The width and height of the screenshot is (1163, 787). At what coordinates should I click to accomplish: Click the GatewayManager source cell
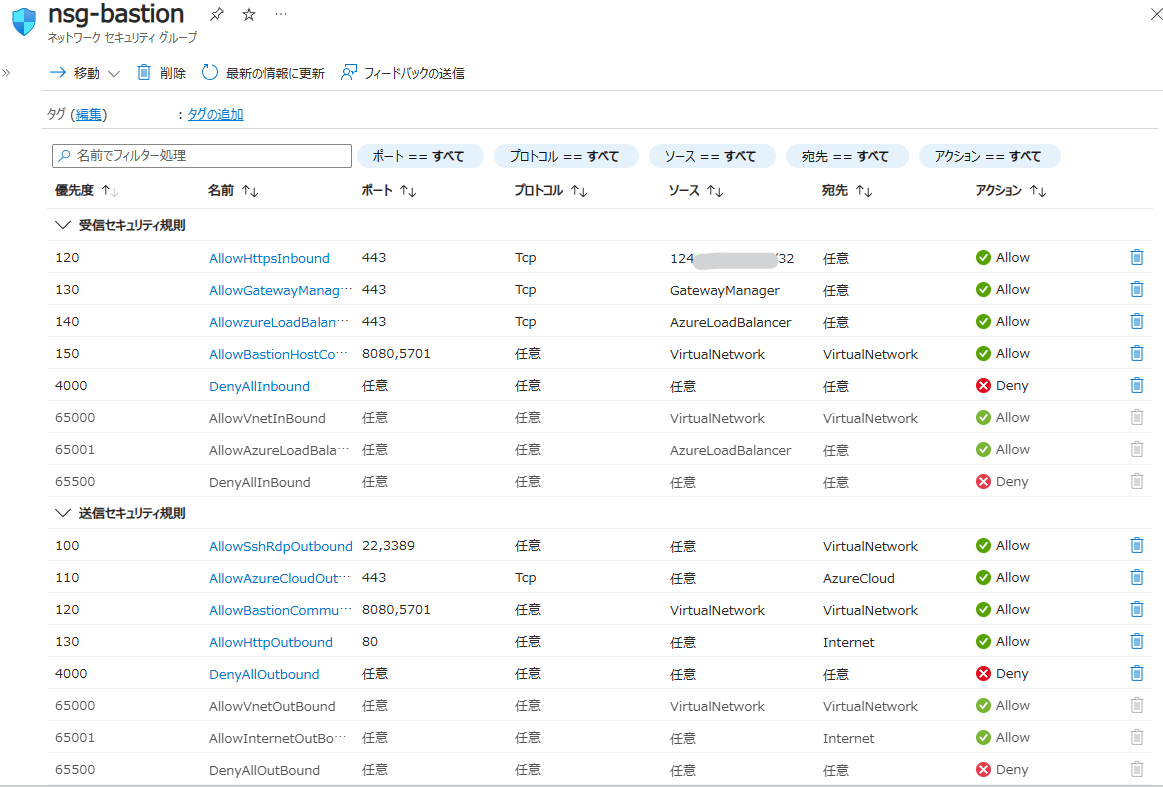click(x=725, y=291)
